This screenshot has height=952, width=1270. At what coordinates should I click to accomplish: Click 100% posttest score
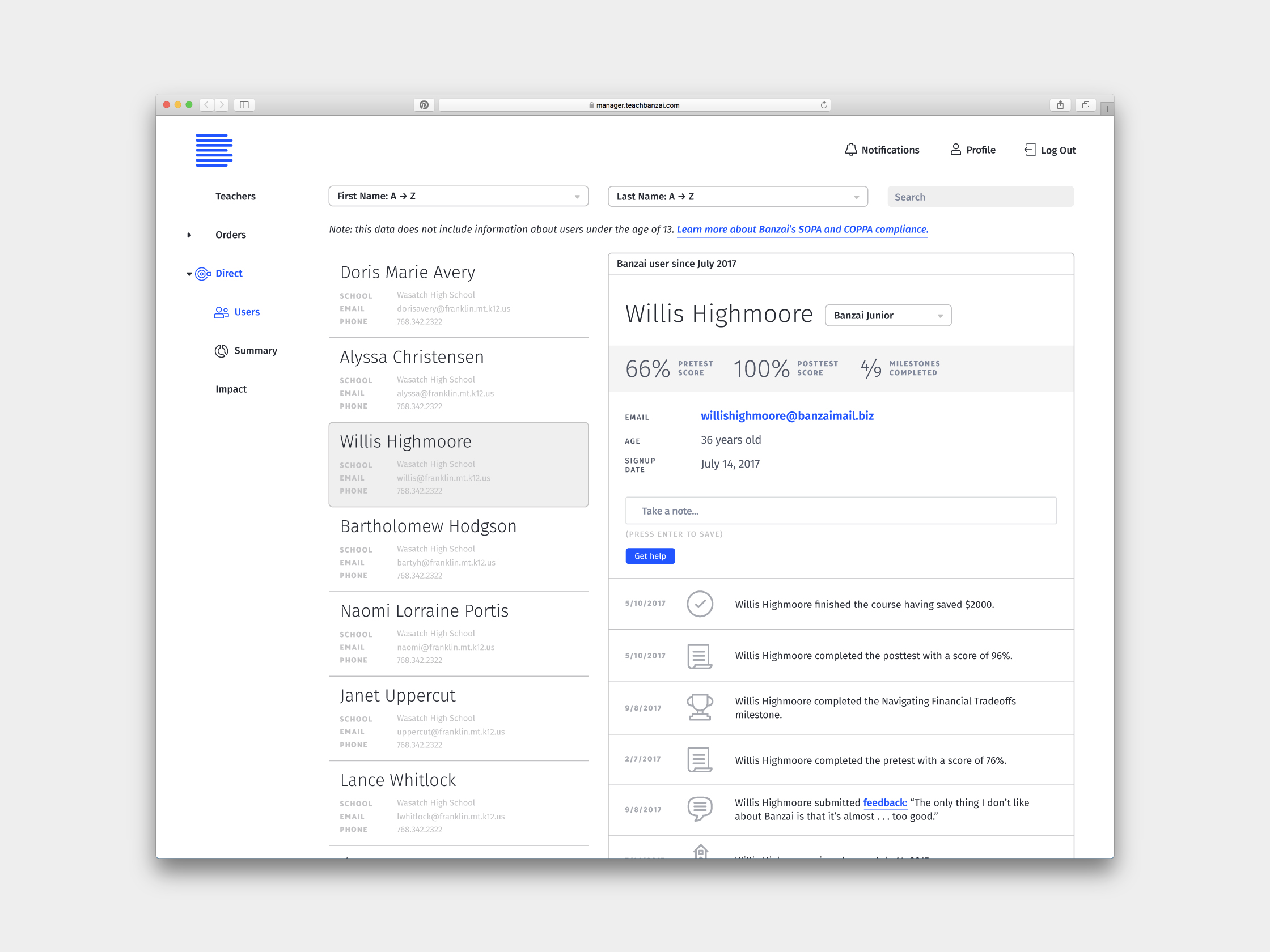[761, 368]
